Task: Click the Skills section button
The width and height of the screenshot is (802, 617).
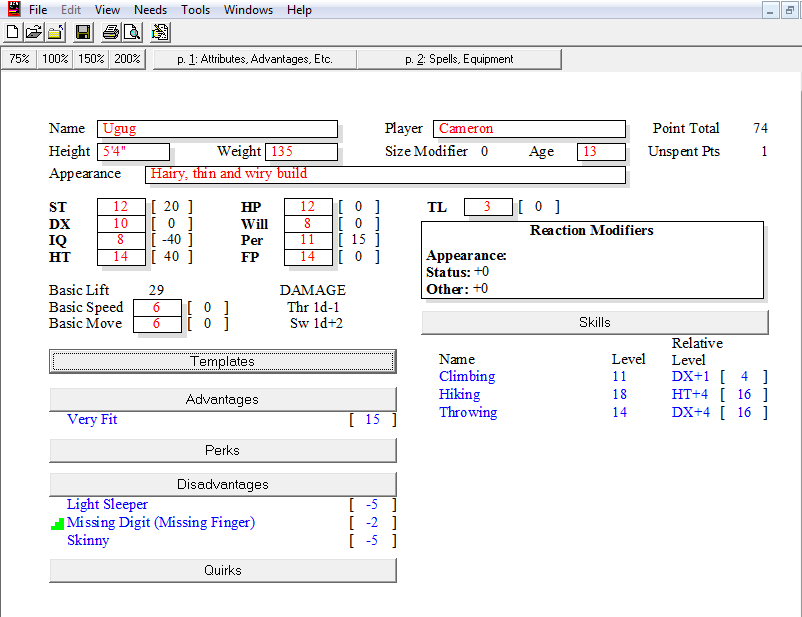Action: click(x=595, y=322)
